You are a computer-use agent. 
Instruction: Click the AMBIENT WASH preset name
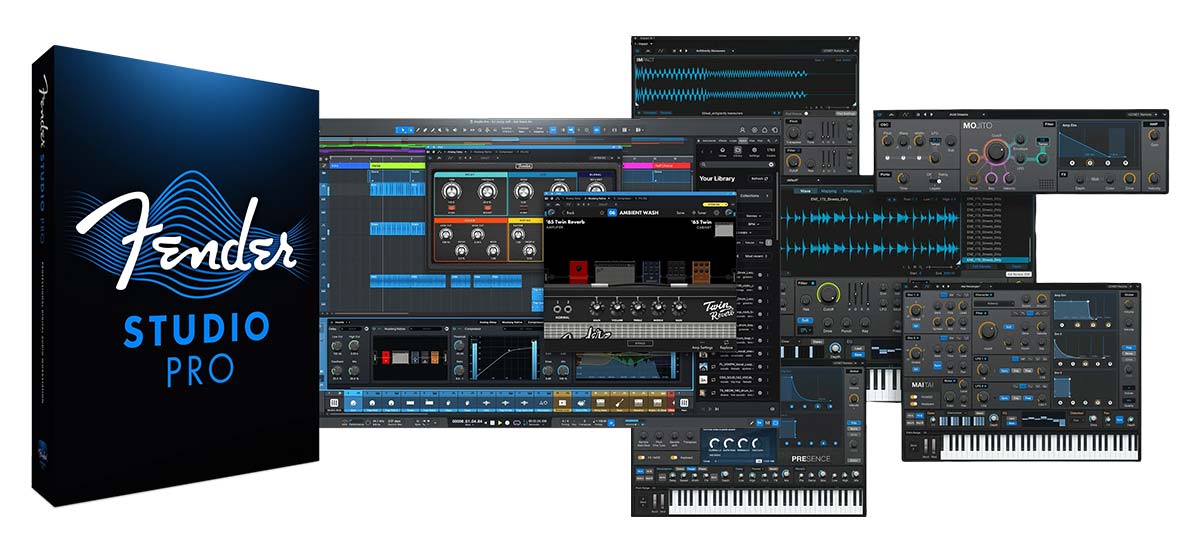(639, 213)
